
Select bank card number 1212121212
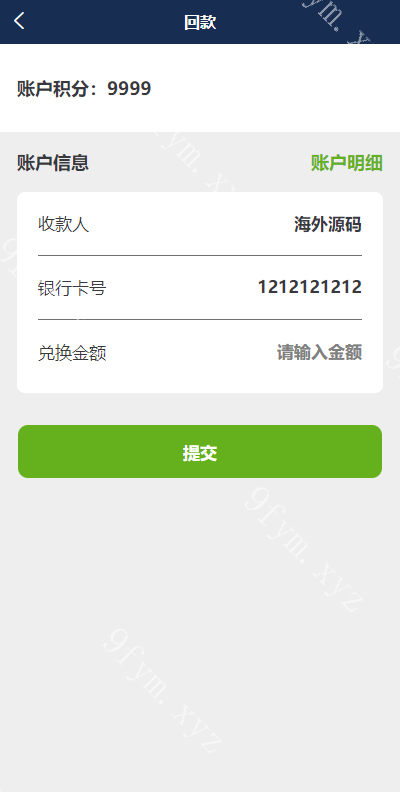pos(310,287)
